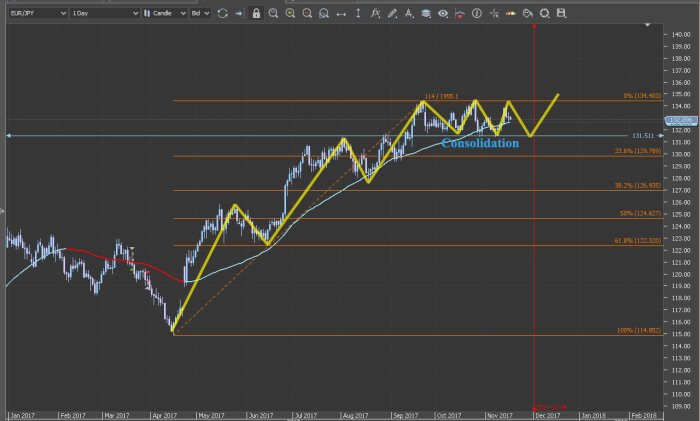Click the white triangle at chart top right
Screen dimensions: 700x421
[x=647, y=25]
